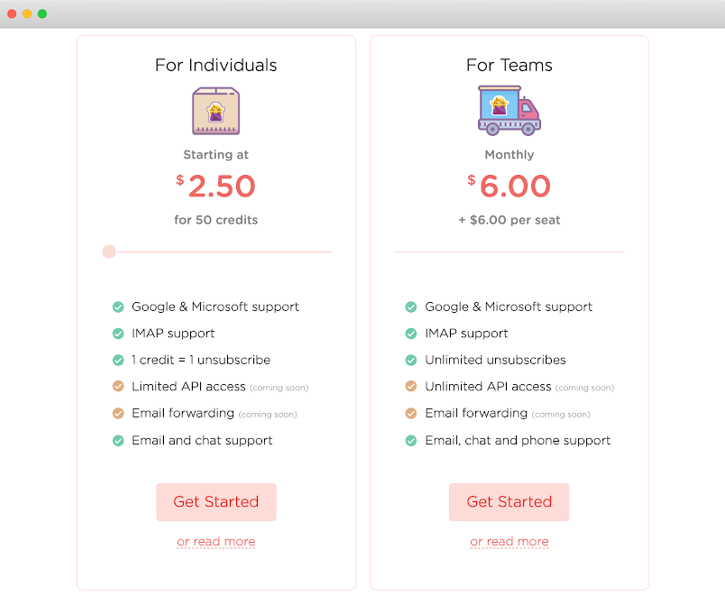Click green checkmark beside Email and chat support

pos(118,440)
